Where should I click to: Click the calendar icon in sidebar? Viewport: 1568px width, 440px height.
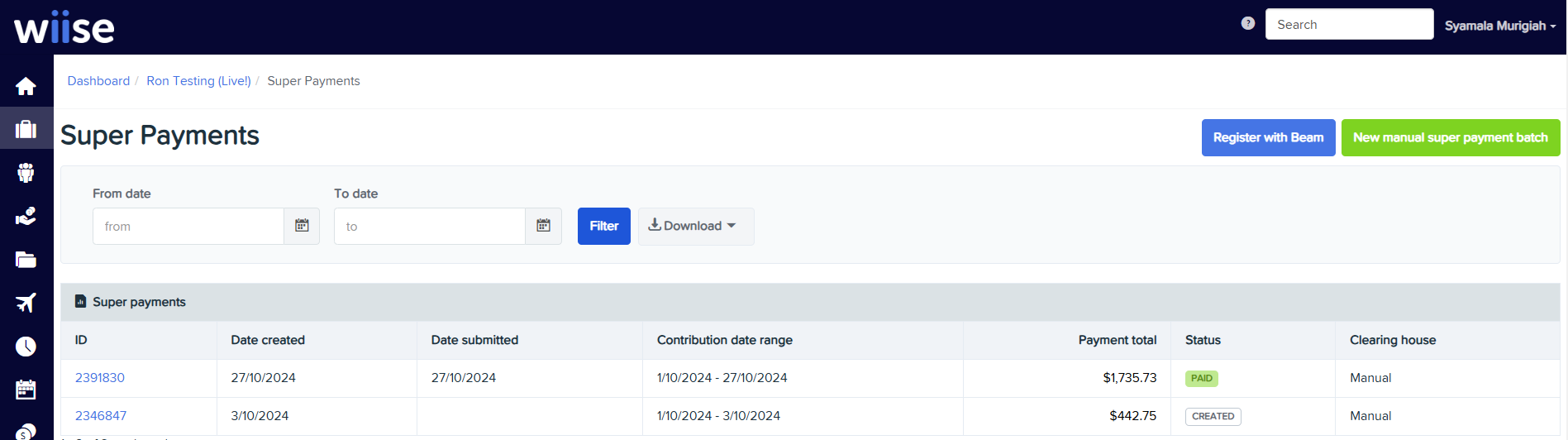pos(26,390)
